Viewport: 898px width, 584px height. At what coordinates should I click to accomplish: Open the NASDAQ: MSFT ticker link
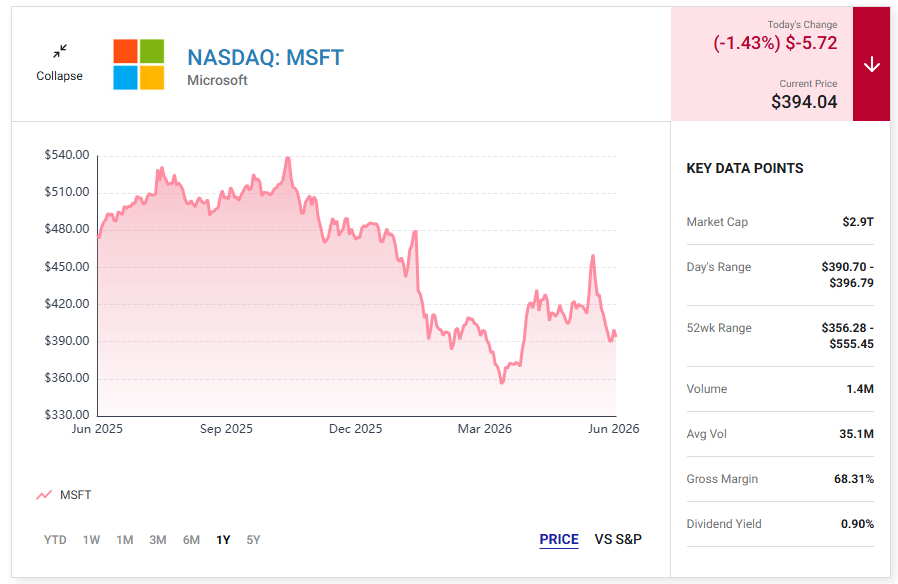[265, 57]
